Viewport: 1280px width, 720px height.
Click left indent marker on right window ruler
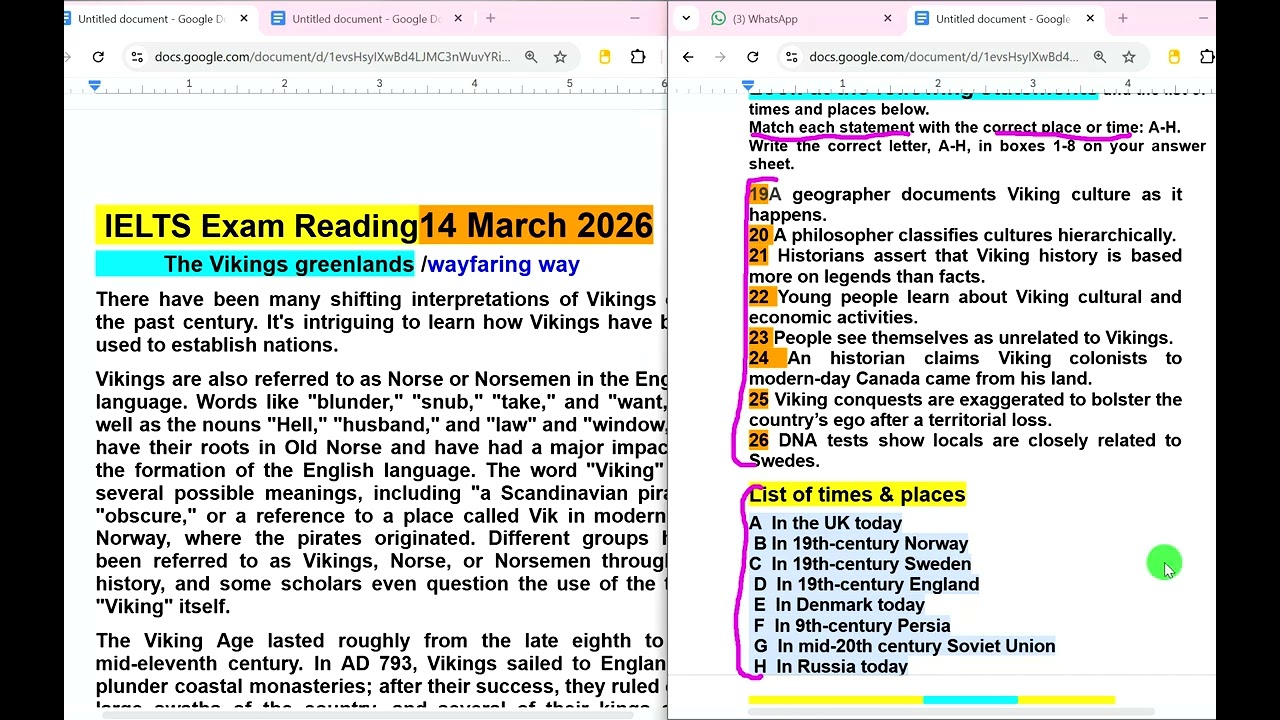point(749,86)
